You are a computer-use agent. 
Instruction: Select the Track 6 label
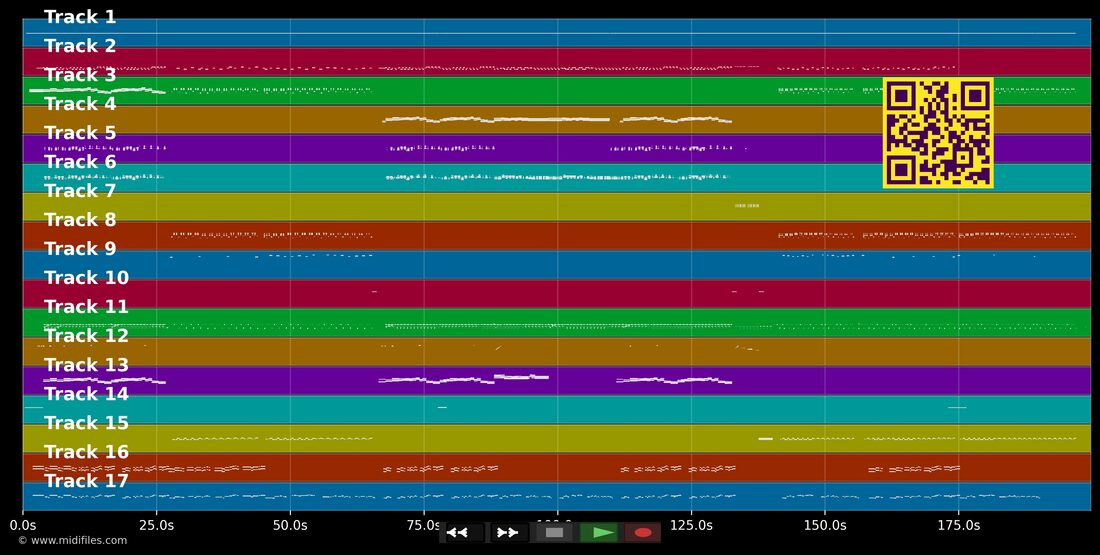tap(80, 162)
